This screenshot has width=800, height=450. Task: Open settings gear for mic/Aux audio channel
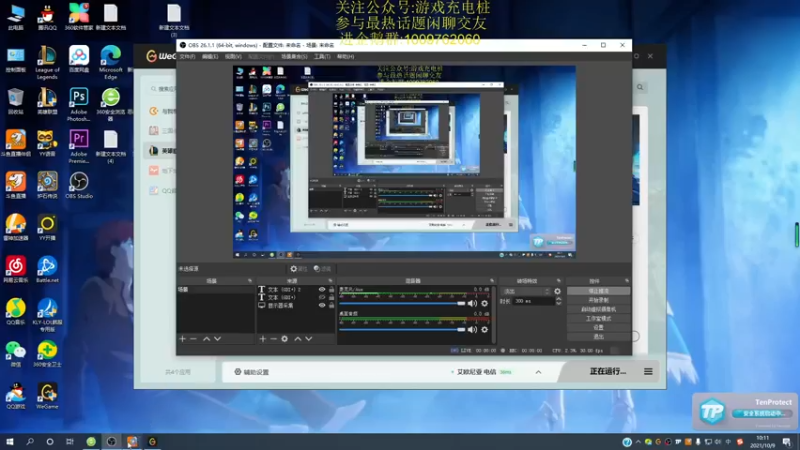(x=485, y=304)
